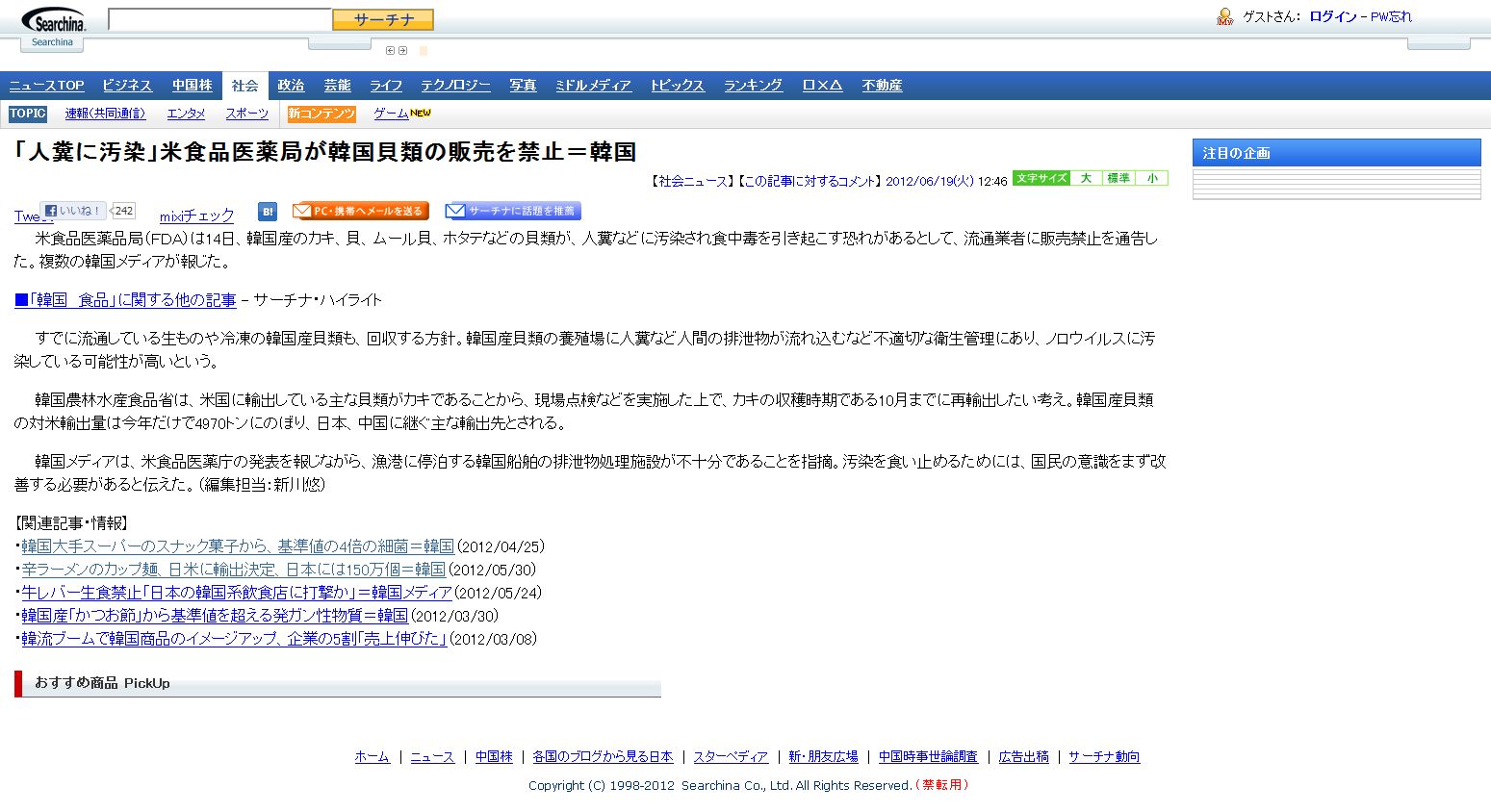Click the ログイン link

tap(1332, 16)
